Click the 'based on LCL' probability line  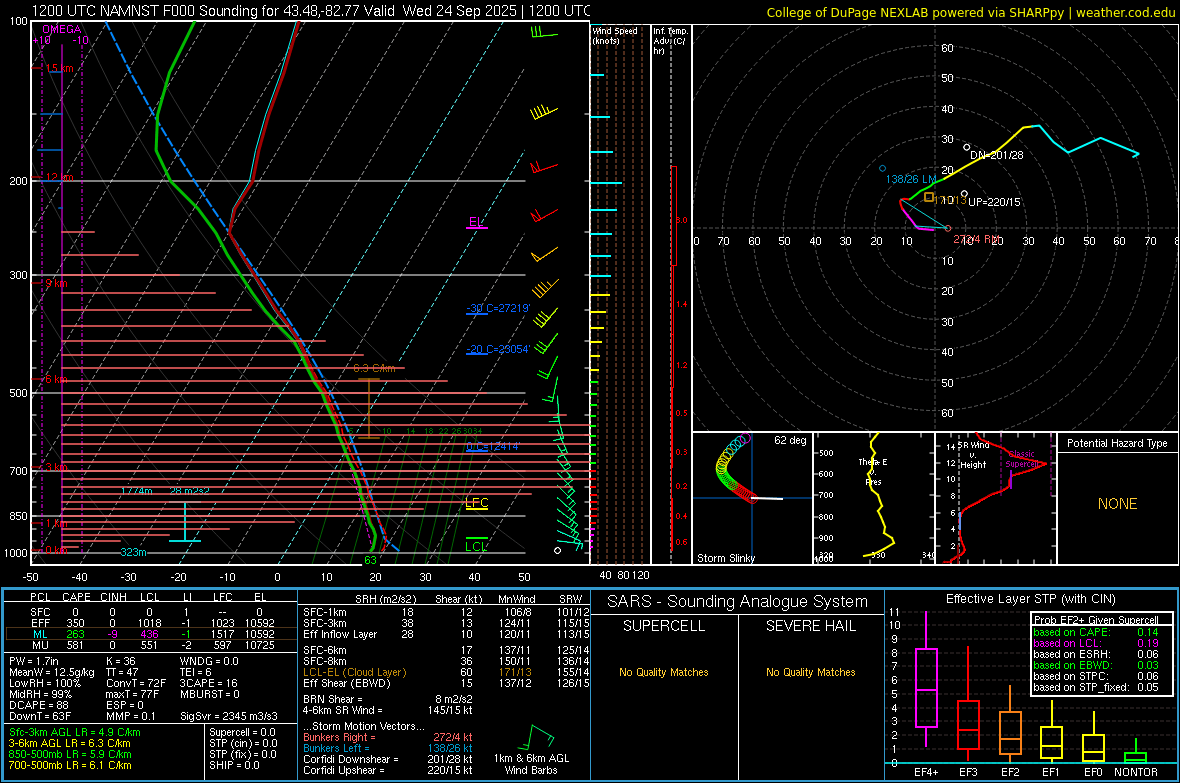(x=1096, y=643)
